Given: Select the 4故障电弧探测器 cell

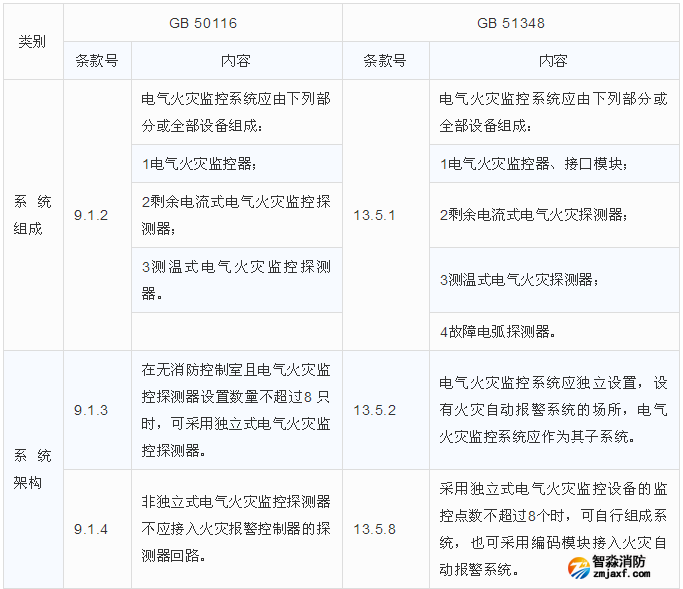Looking at the screenshot, I should (553, 331).
